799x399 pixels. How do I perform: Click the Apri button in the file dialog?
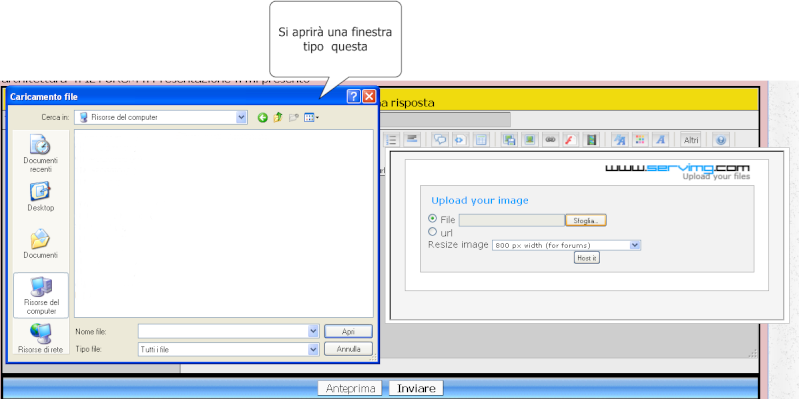click(x=348, y=331)
